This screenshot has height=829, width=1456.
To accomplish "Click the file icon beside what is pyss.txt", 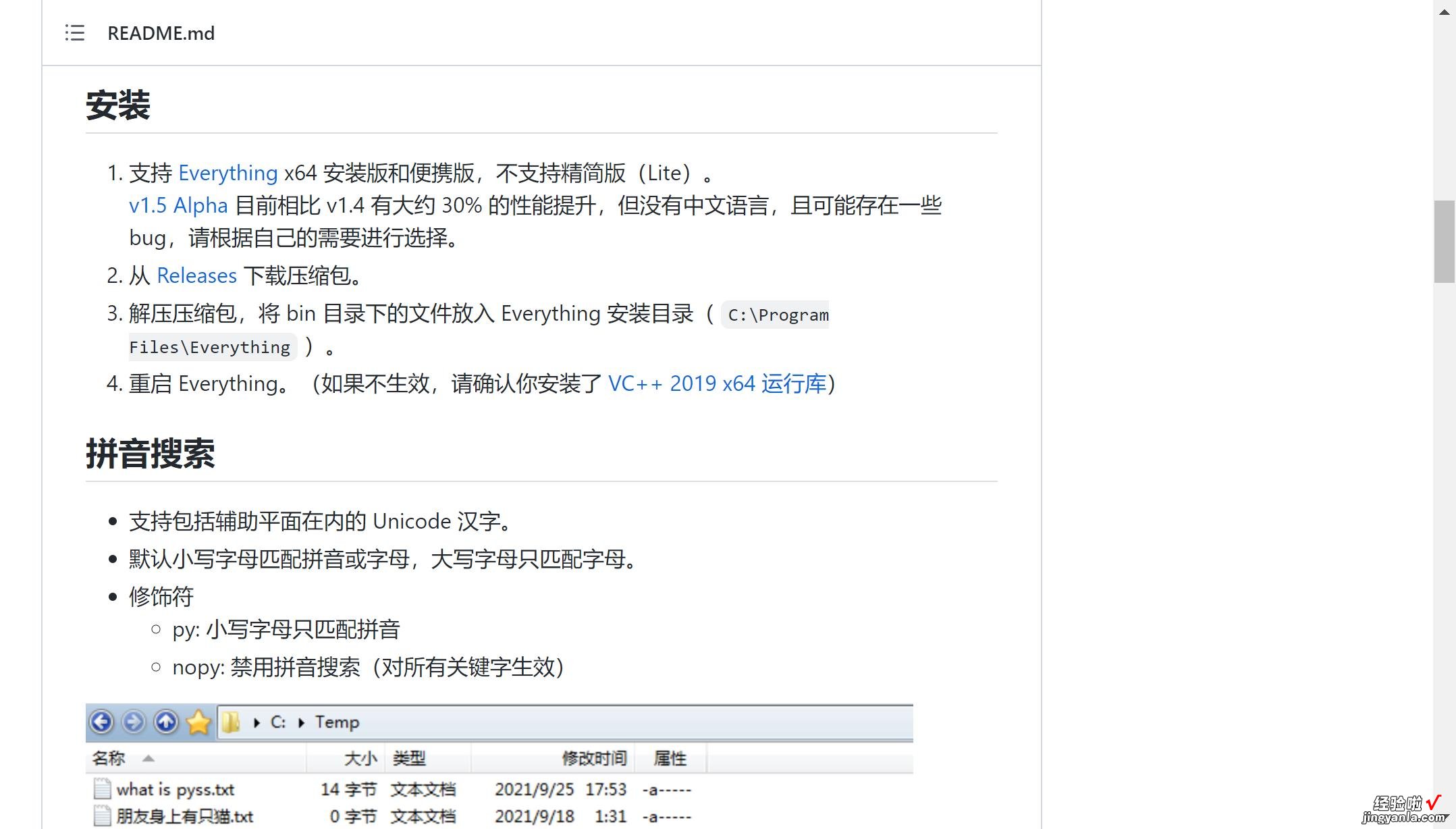I will (102, 789).
